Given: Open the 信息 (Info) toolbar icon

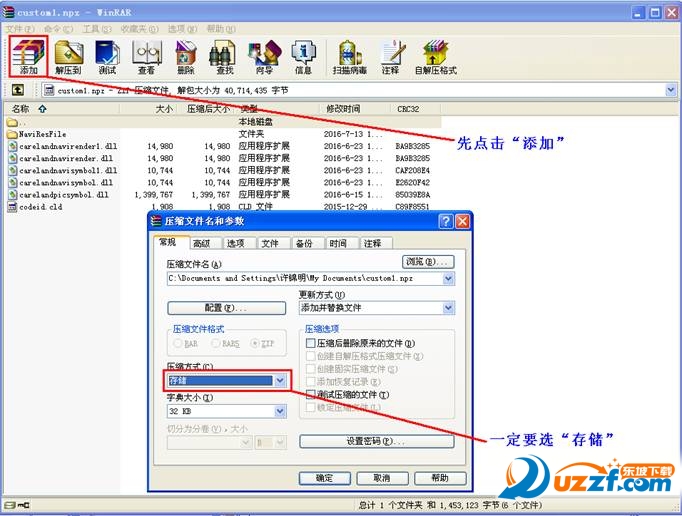Looking at the screenshot, I should point(303,57).
